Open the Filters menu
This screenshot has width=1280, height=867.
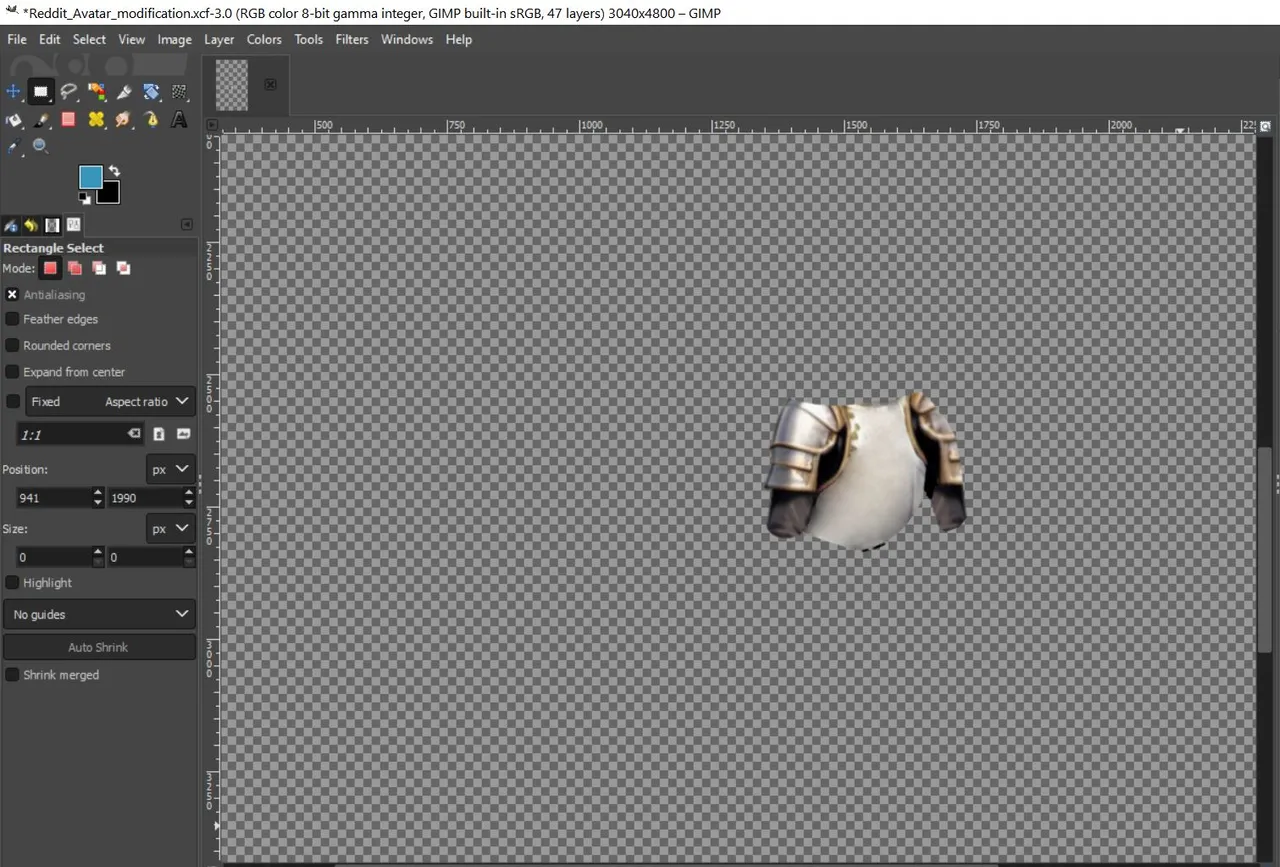[x=352, y=39]
